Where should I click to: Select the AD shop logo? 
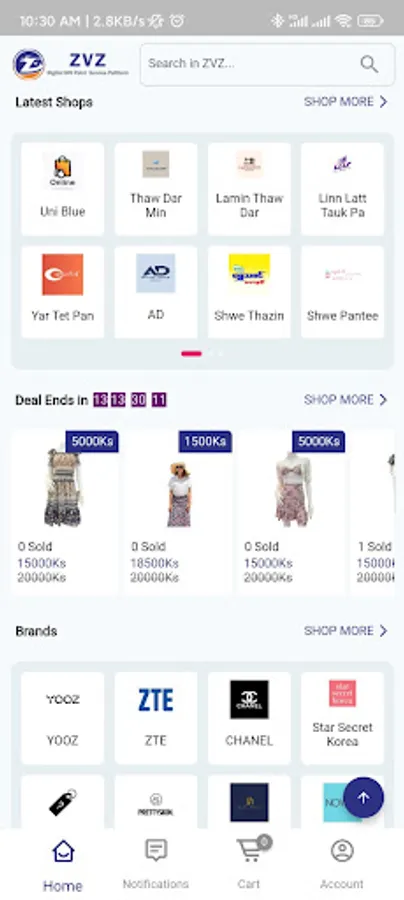coord(156,273)
